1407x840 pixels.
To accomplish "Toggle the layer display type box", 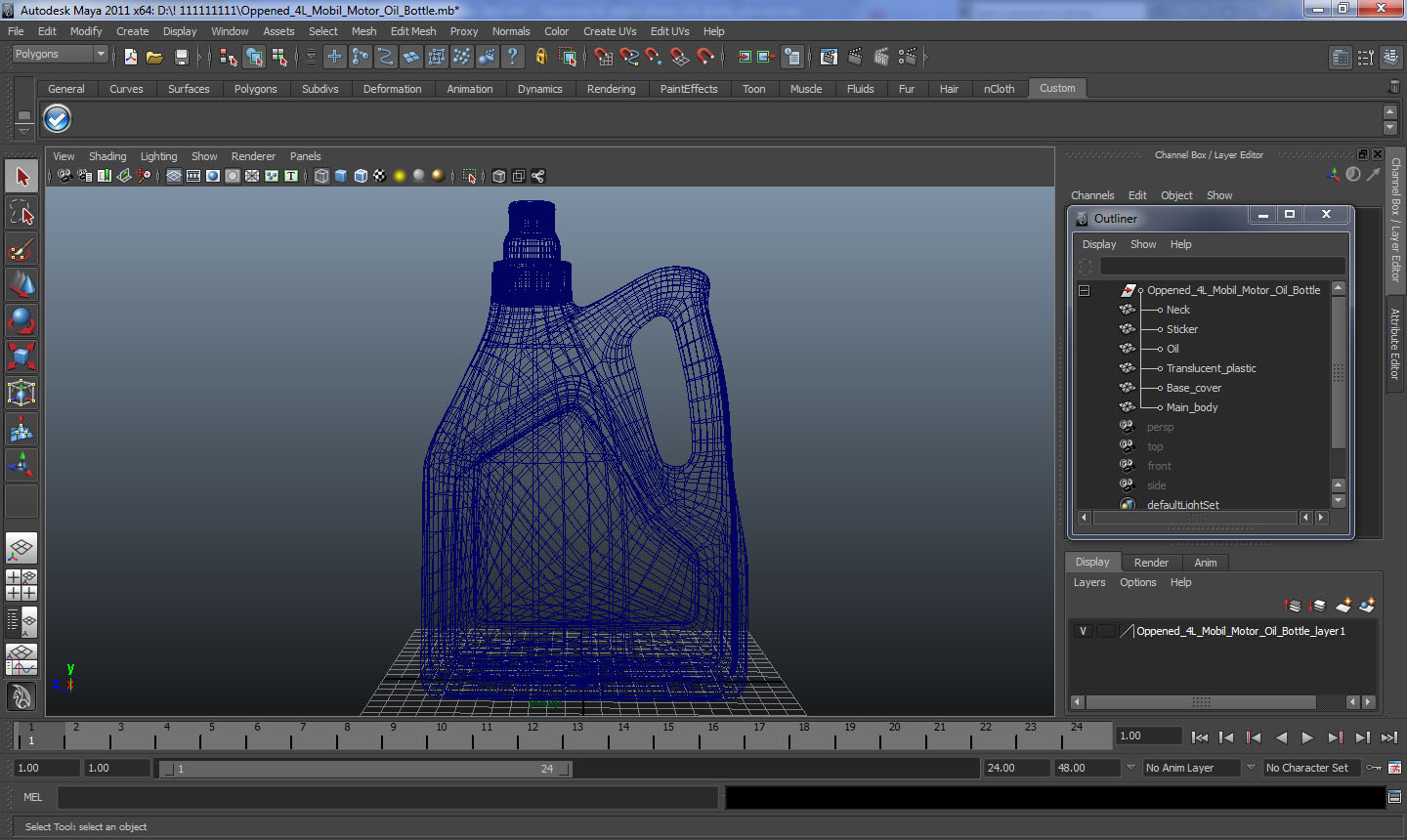I will (x=1105, y=631).
